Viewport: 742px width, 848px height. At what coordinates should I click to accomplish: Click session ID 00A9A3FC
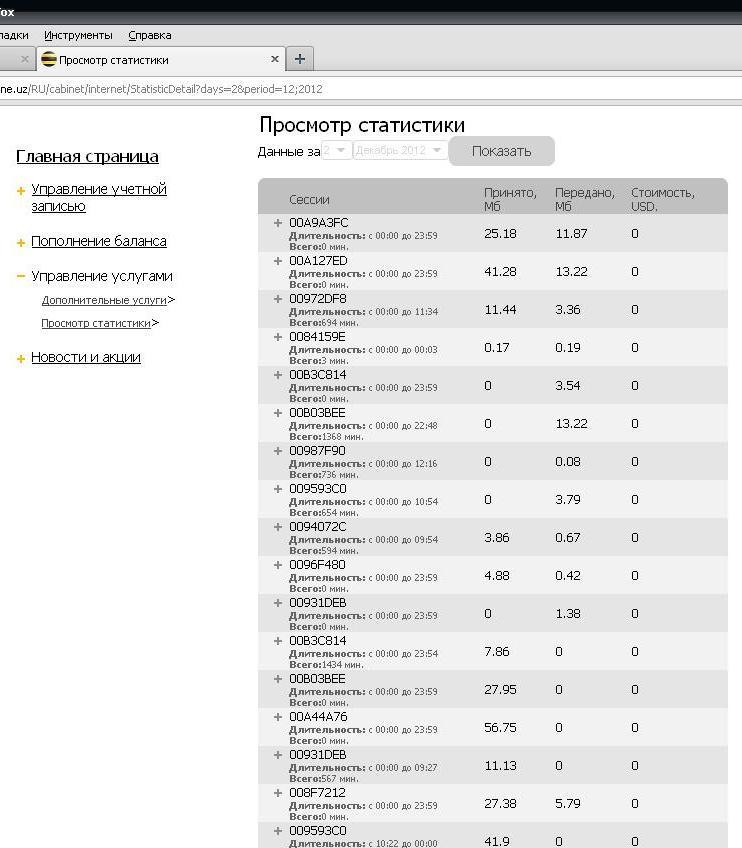[319, 223]
